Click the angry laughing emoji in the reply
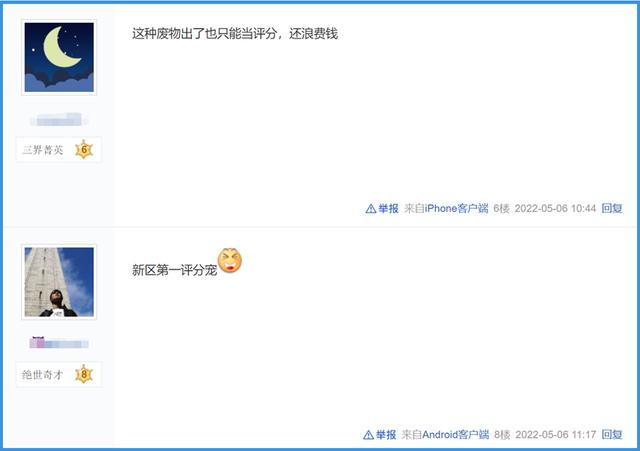640x451 pixels. (x=230, y=260)
